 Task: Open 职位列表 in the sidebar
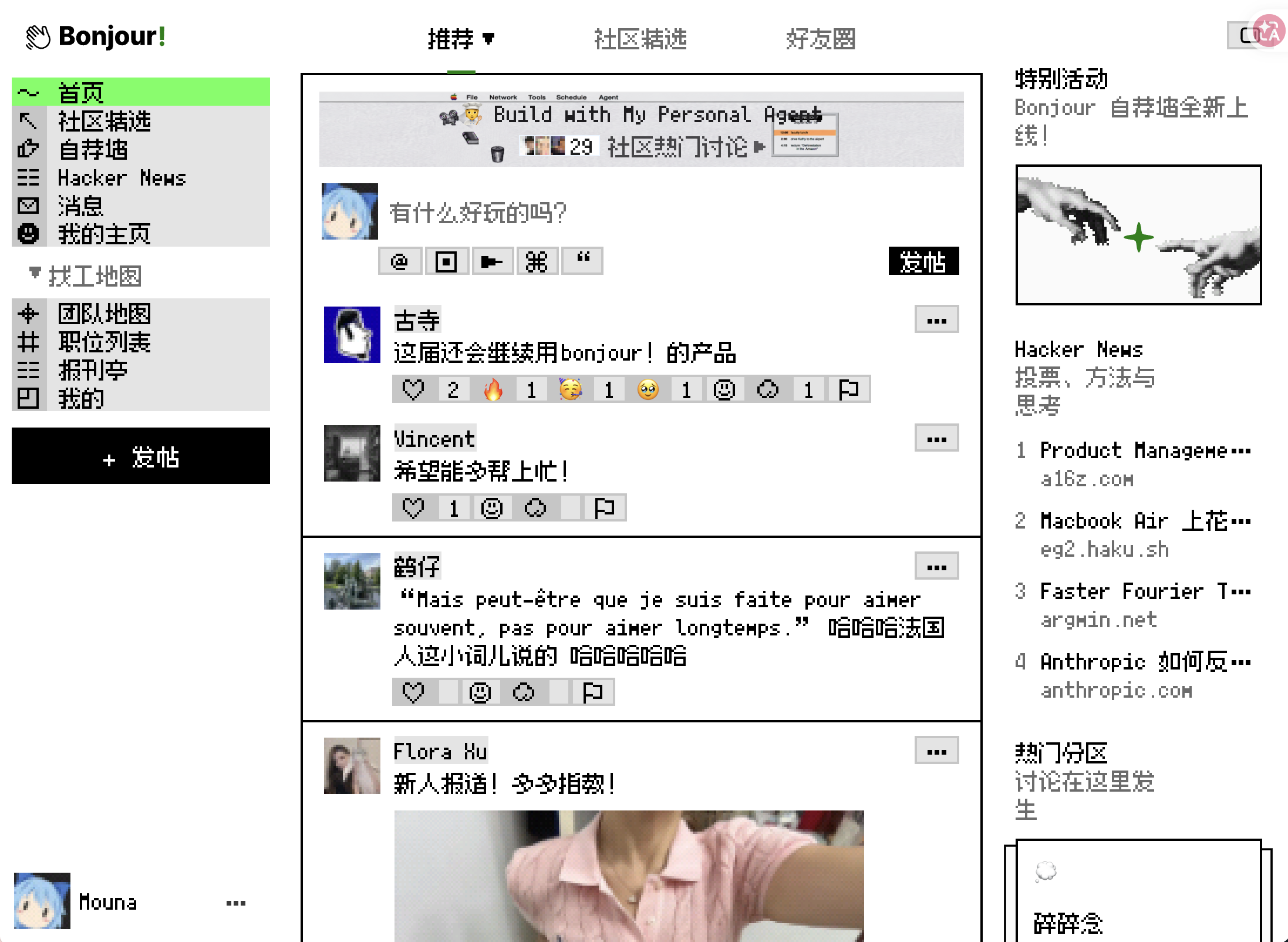pyautogui.click(x=141, y=342)
